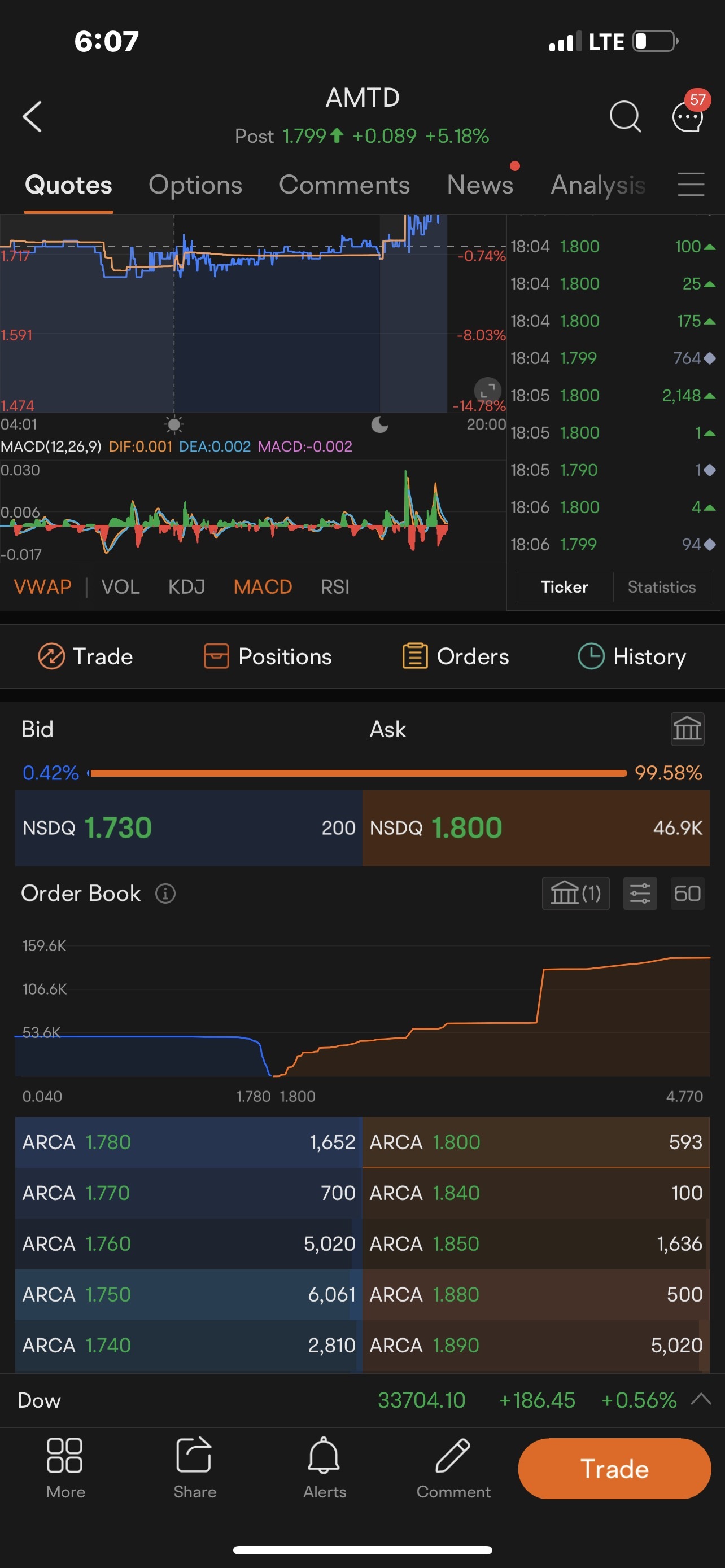The height and width of the screenshot is (1568, 725).
Task: Open order book filter settings icon
Action: pos(640,894)
